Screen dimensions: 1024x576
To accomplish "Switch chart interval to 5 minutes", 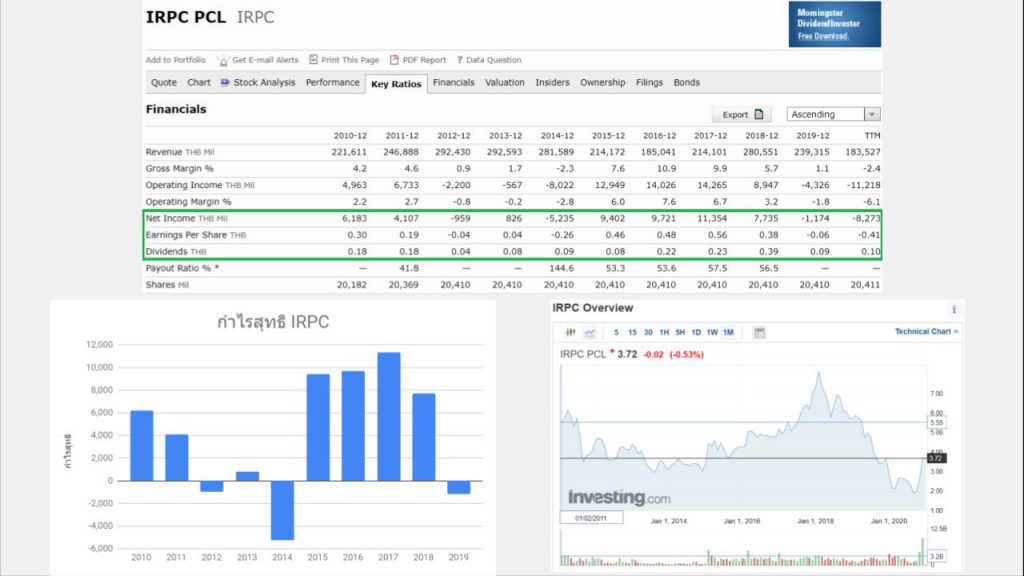I will pyautogui.click(x=616, y=332).
